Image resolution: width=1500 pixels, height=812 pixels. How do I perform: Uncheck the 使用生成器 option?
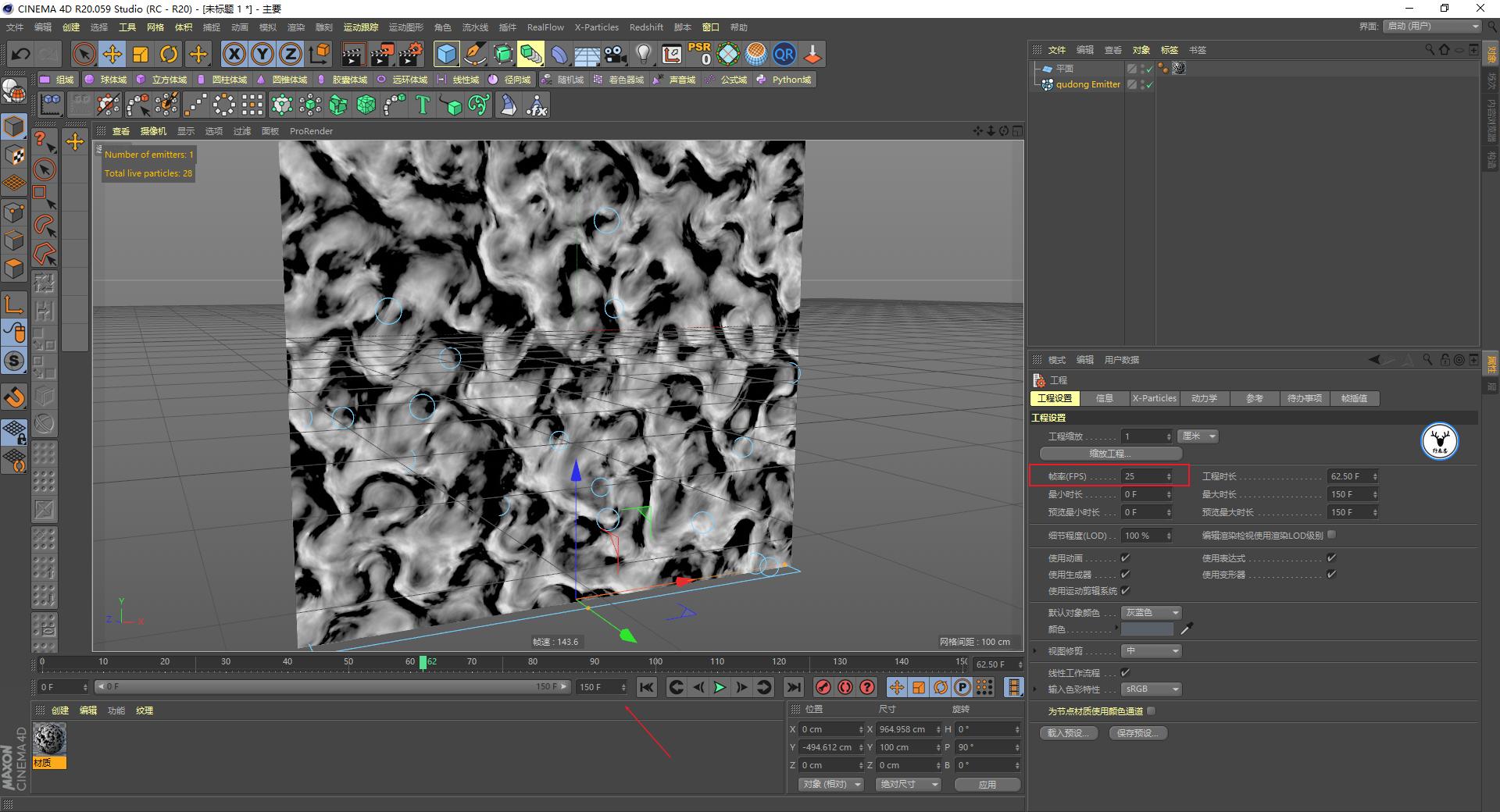[x=1125, y=574]
